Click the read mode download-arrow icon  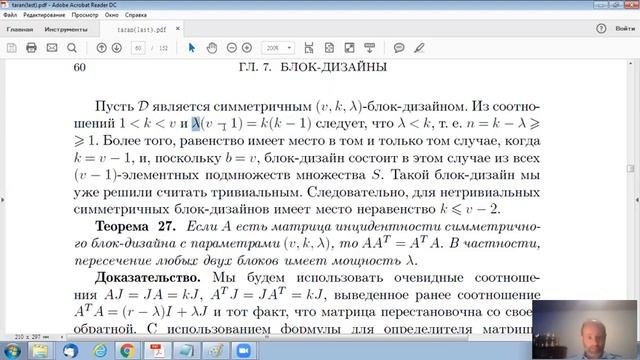370,48
